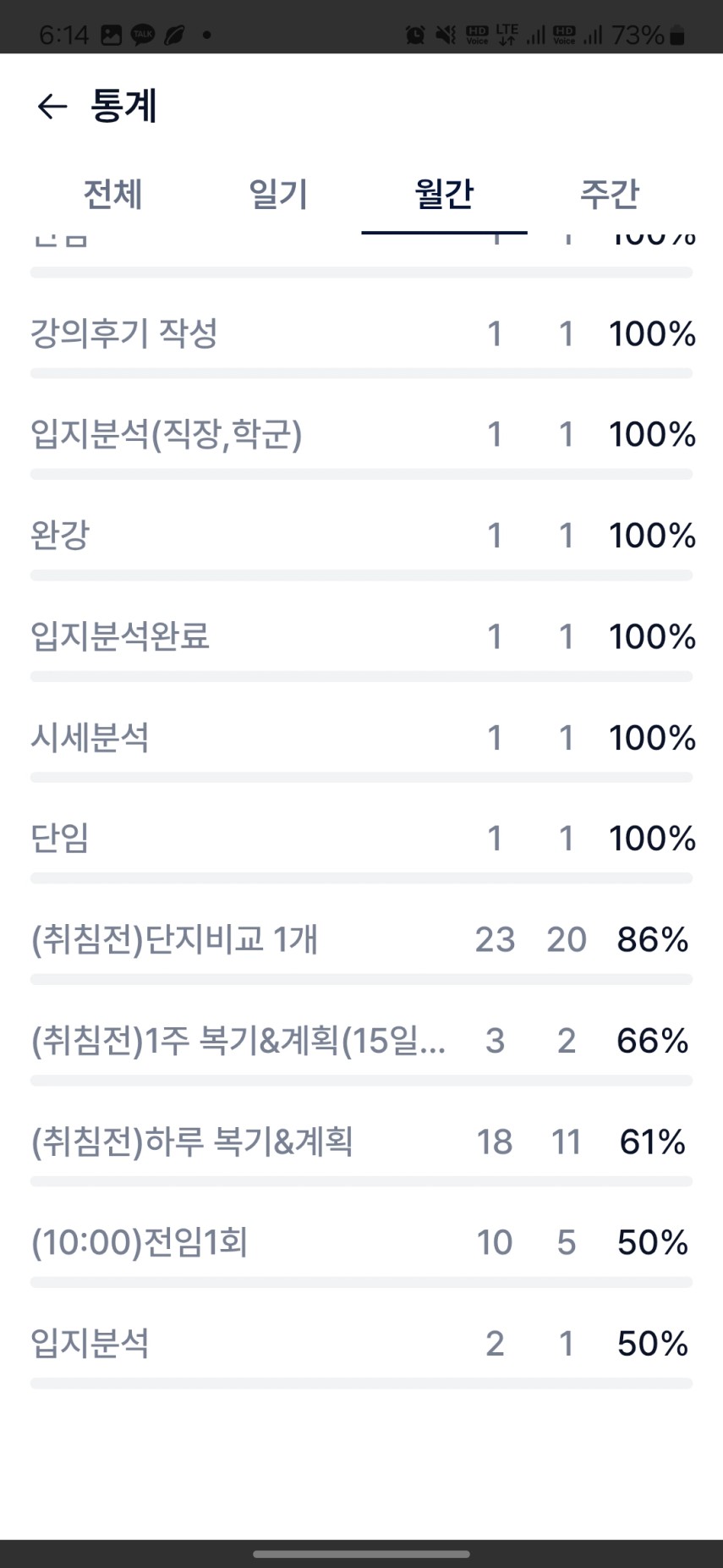Image resolution: width=723 pixels, height=1568 pixels.
Task: Select the 월간 tab
Action: point(444,194)
